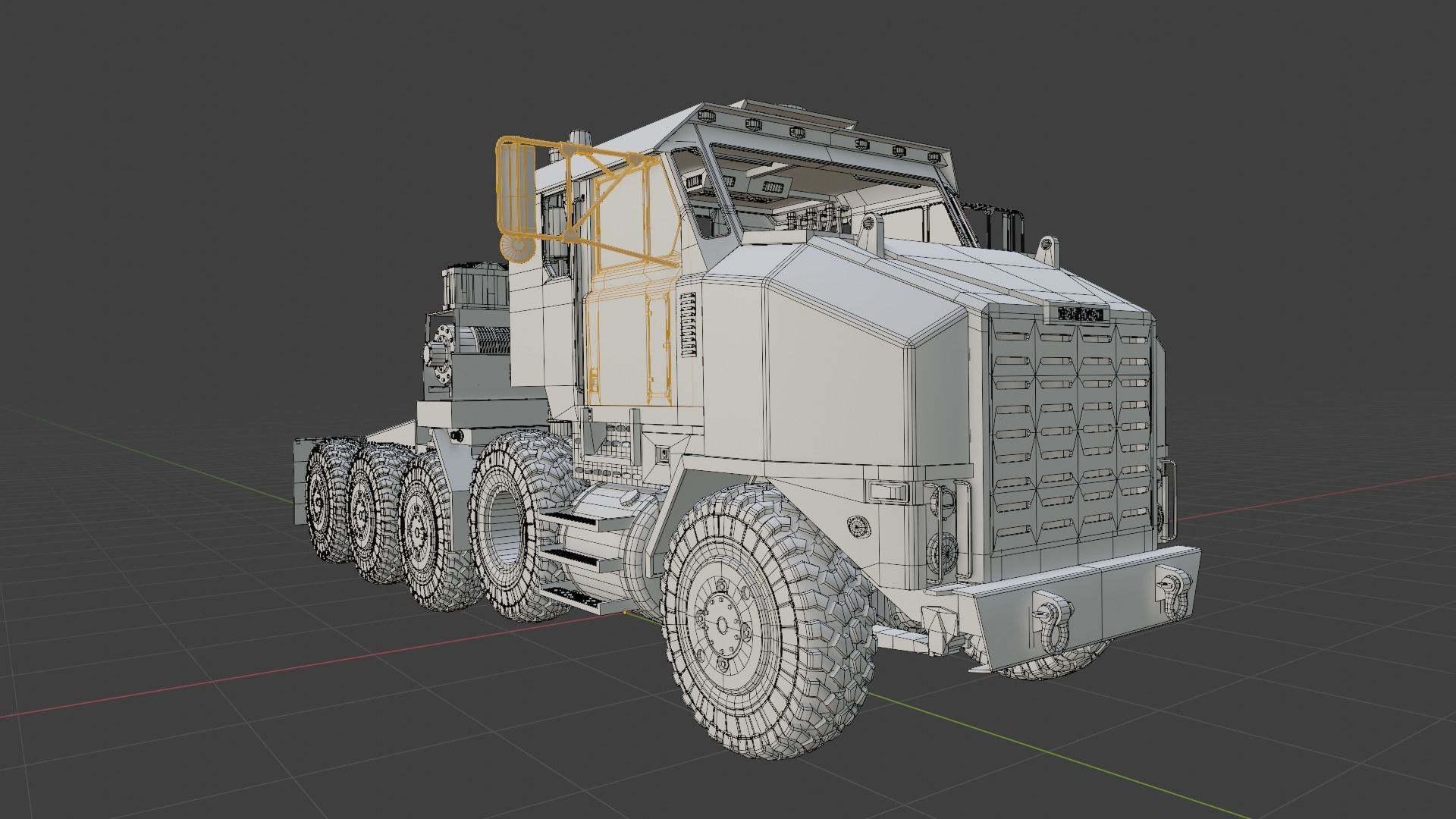This screenshot has width=1456, height=819.
Task: Select the roof light bar above the windshield
Action: (823, 136)
